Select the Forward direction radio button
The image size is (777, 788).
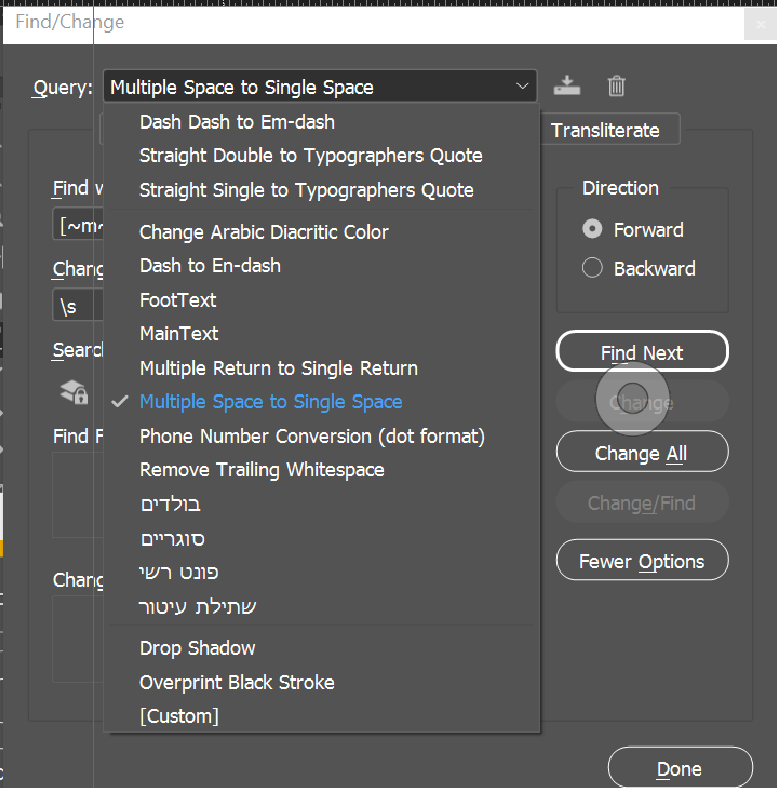click(593, 230)
